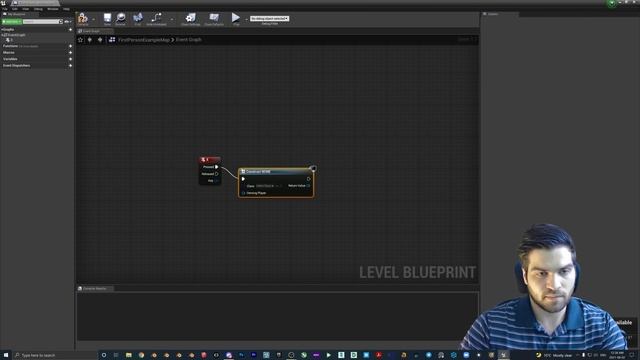Open the Debug menu

click(x=38, y=9)
